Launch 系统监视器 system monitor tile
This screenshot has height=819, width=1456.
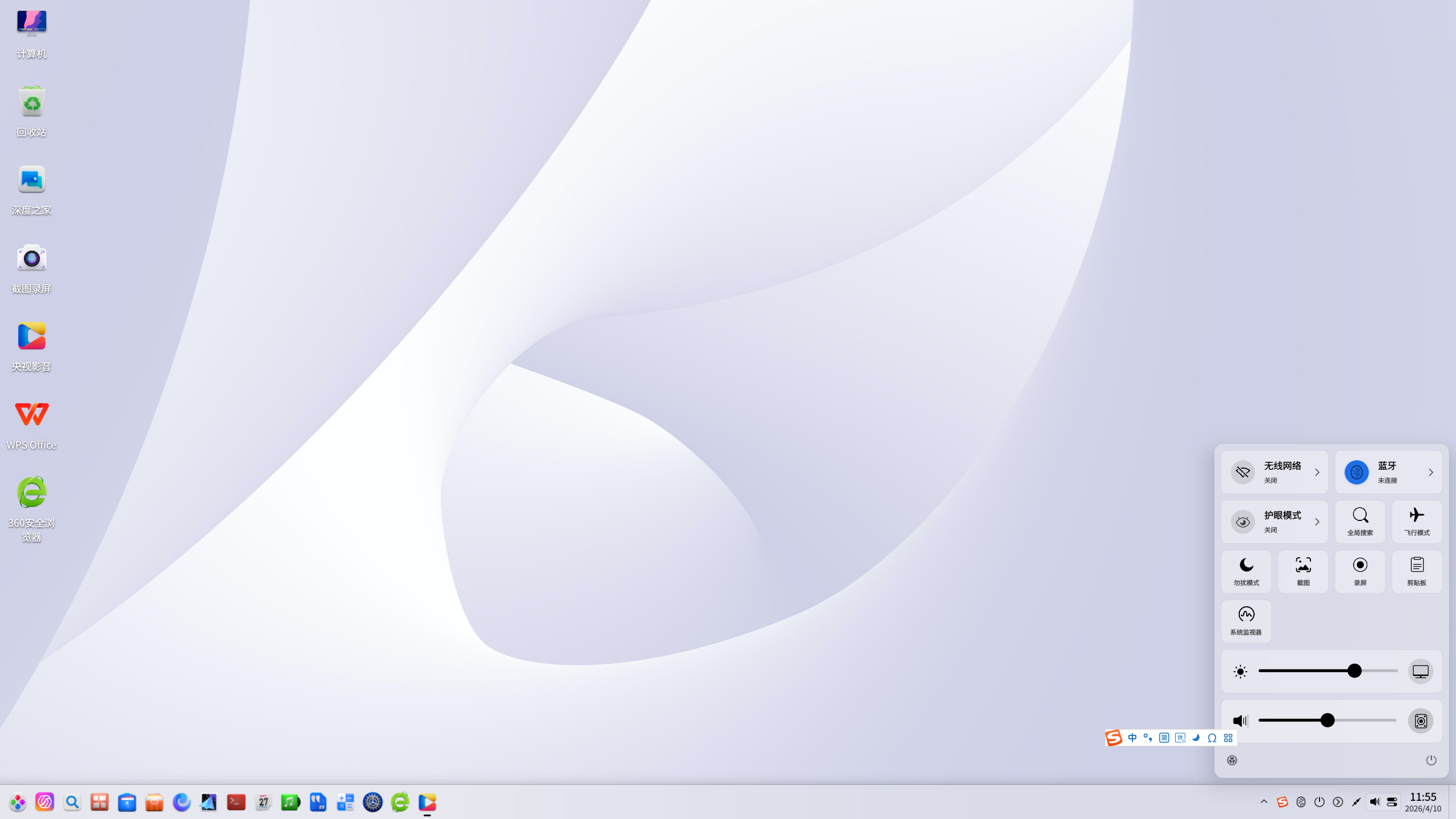pos(1246,621)
